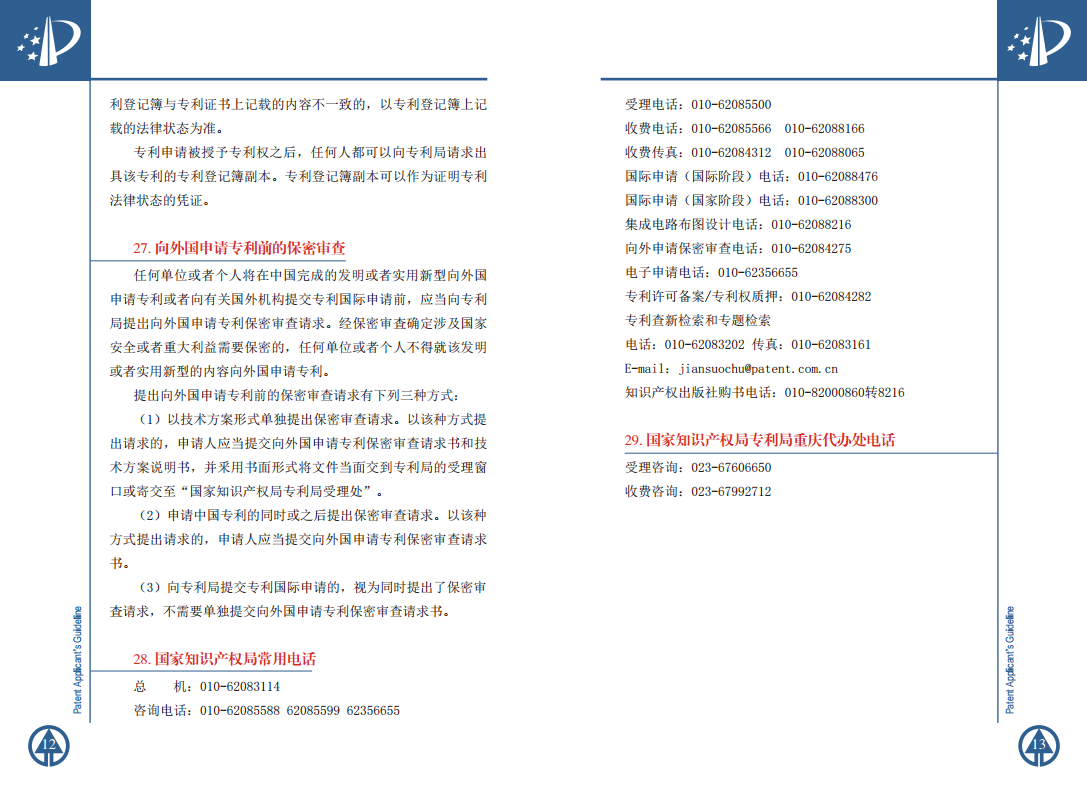Click the Chongqing acceptance number 023-67606650
The image size is (1087, 805).
point(731,468)
